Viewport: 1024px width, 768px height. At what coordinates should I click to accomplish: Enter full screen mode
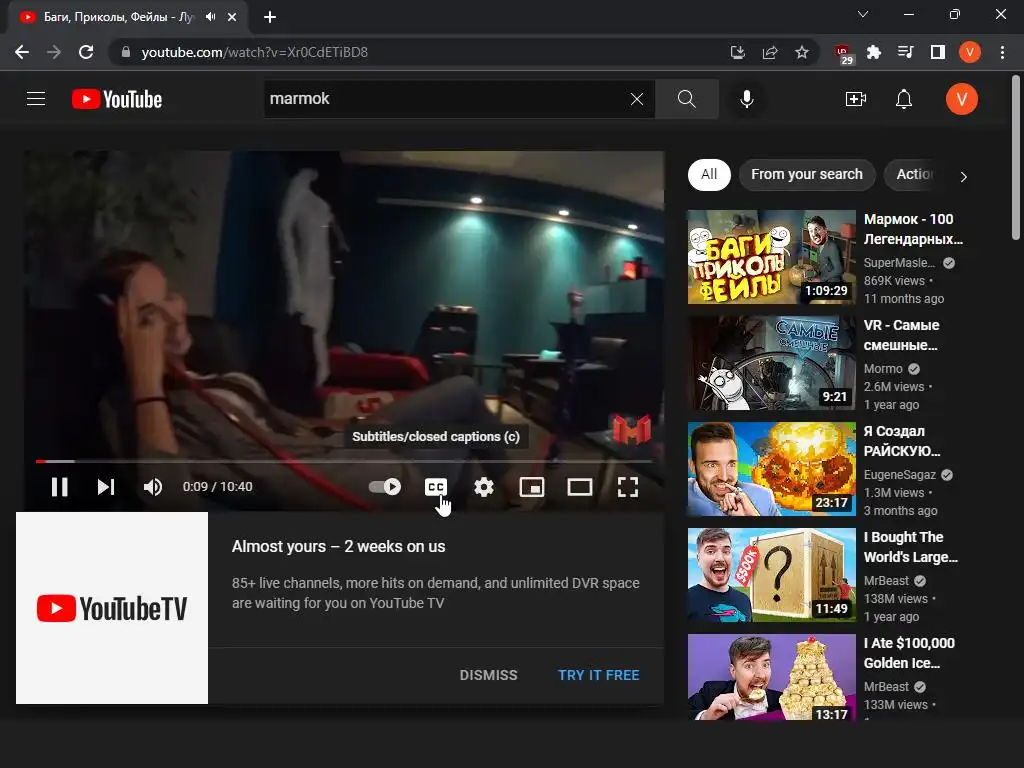point(628,487)
